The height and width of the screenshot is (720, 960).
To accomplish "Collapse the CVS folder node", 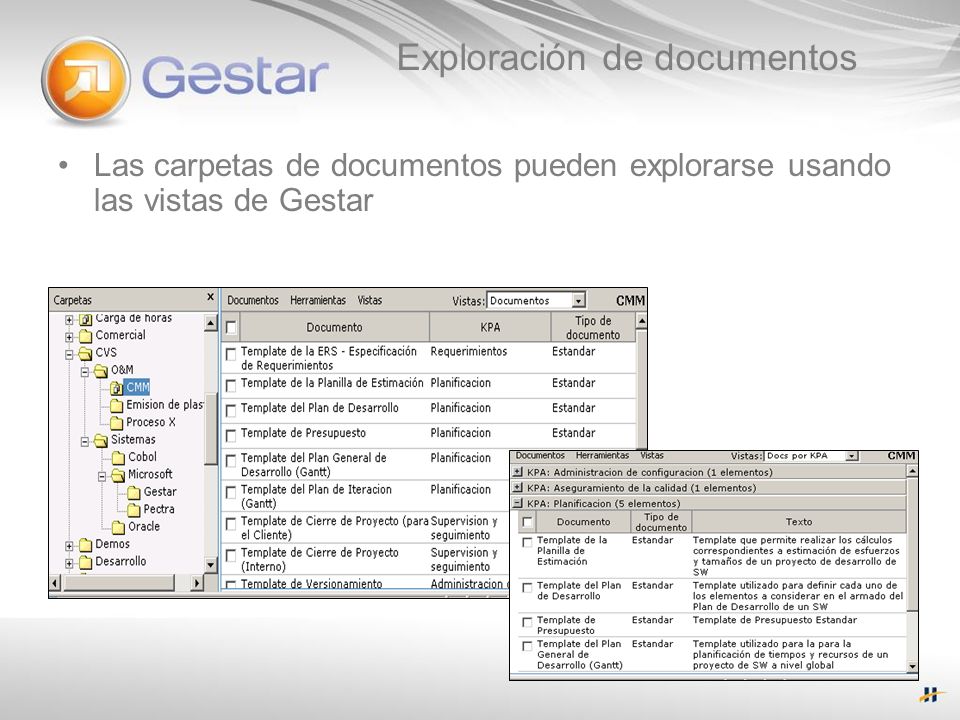I will (69, 354).
